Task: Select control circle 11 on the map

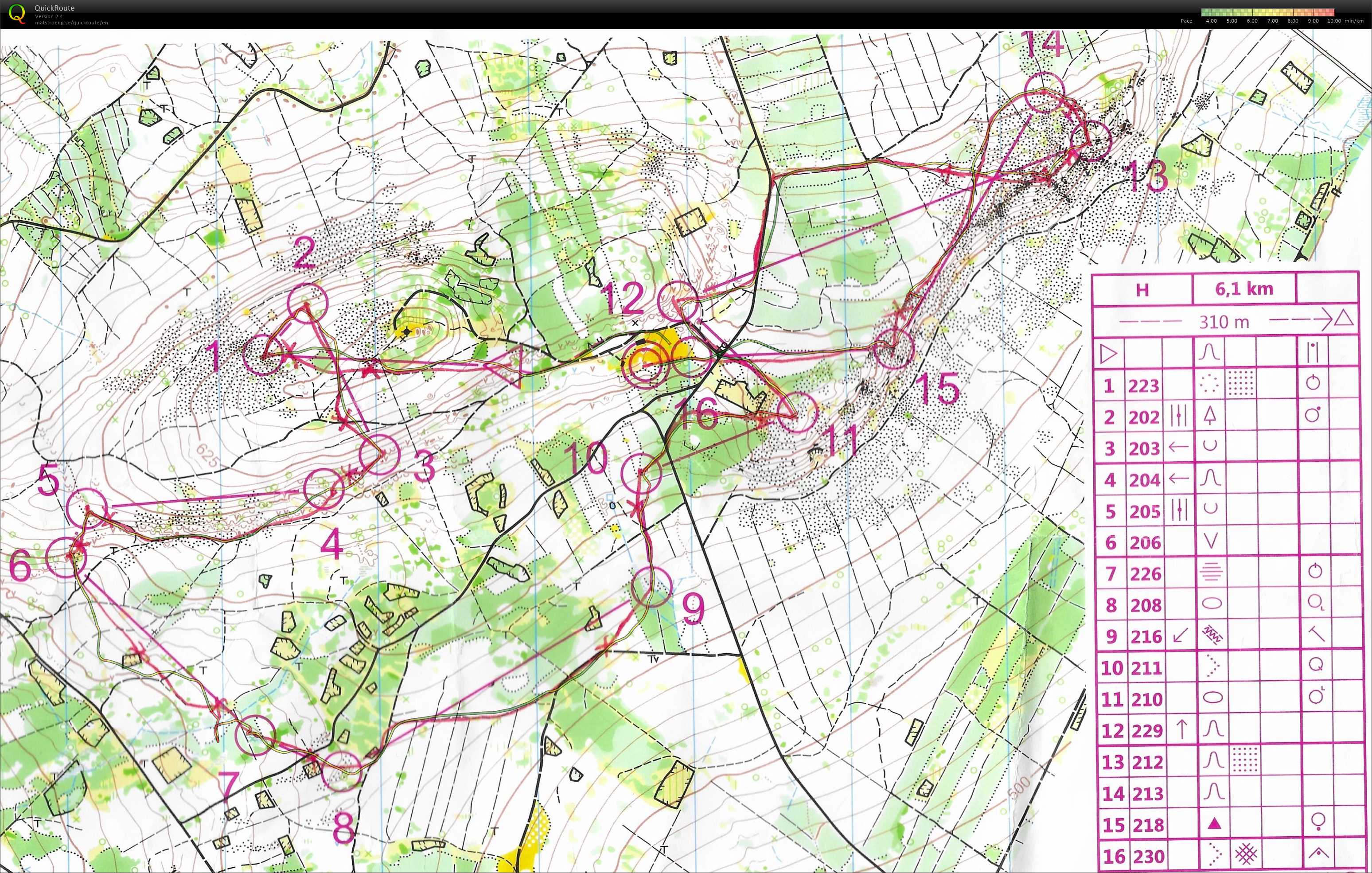Action: pyautogui.click(x=798, y=412)
